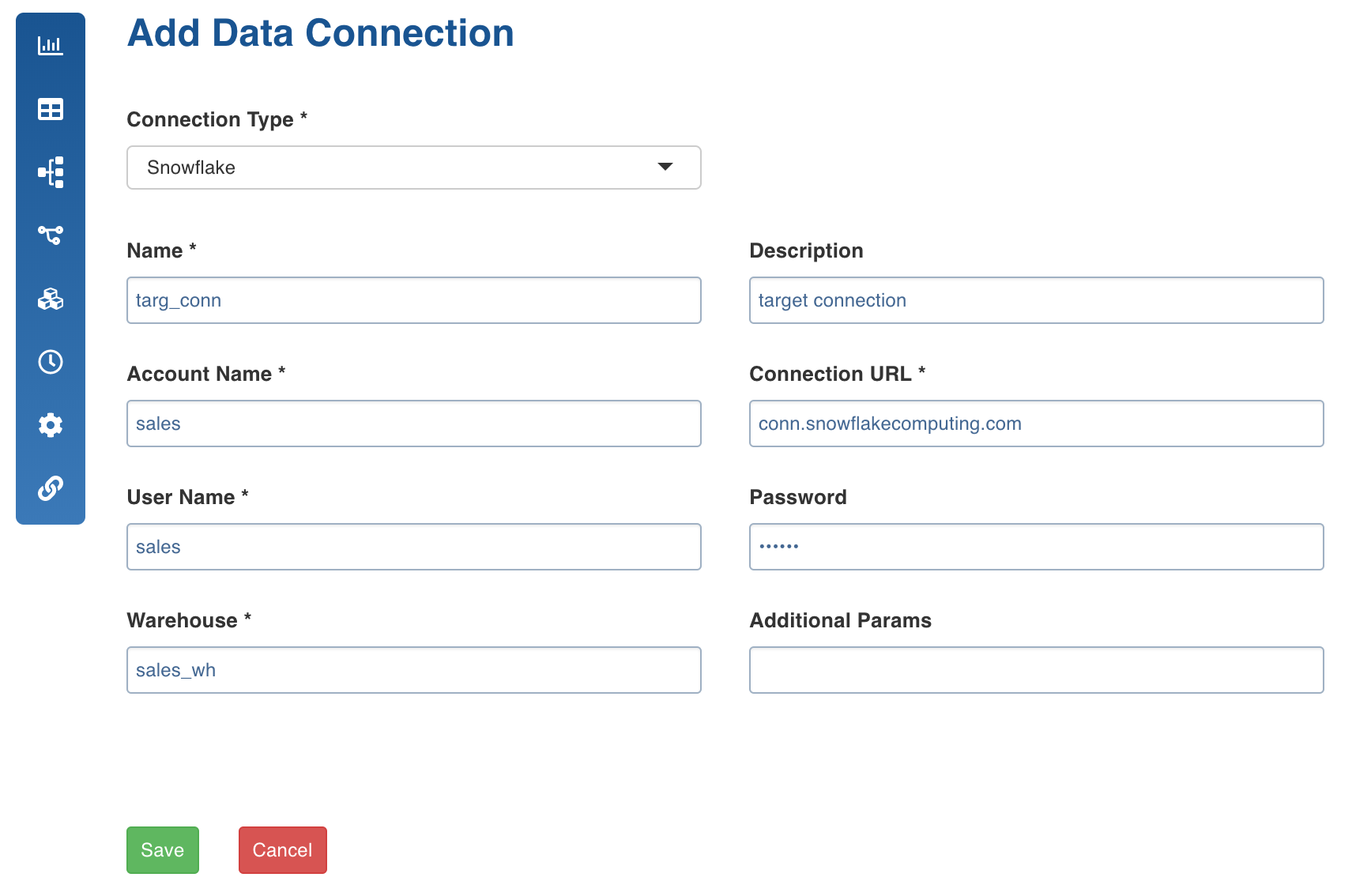
Task: Click the Description label
Action: click(807, 250)
